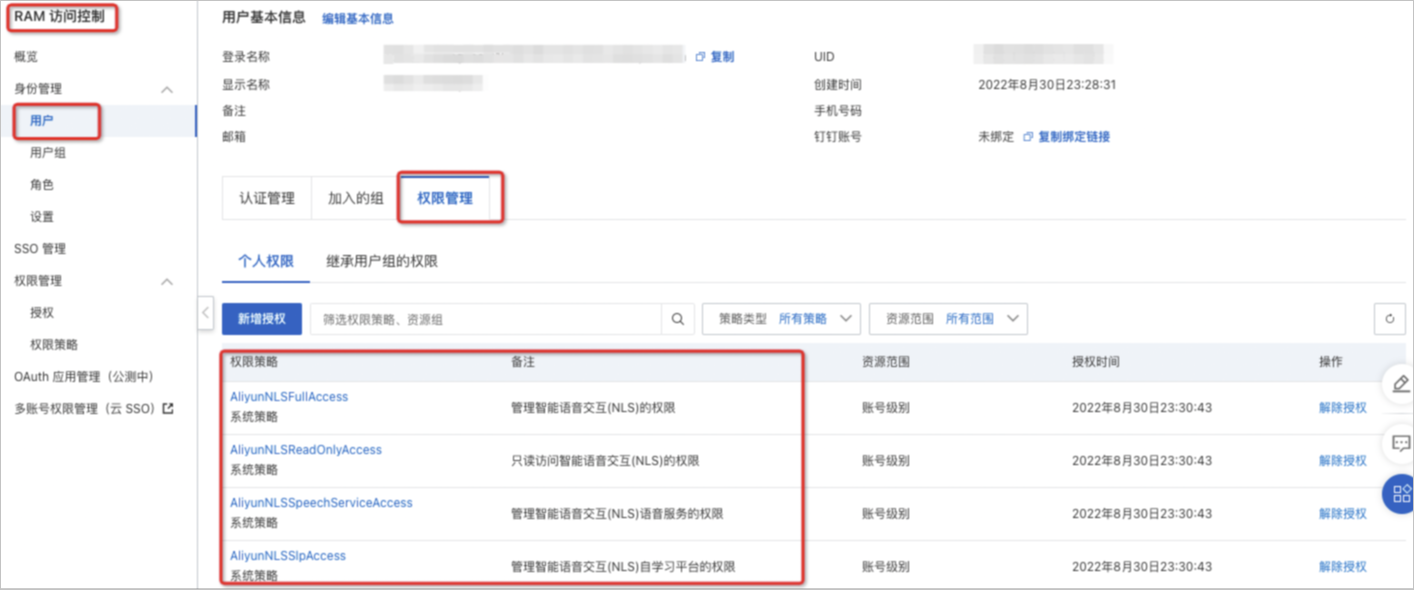
Task: Click 解除授权 for AliyunNLSSpeechServiceAccess
Action: click(1342, 514)
